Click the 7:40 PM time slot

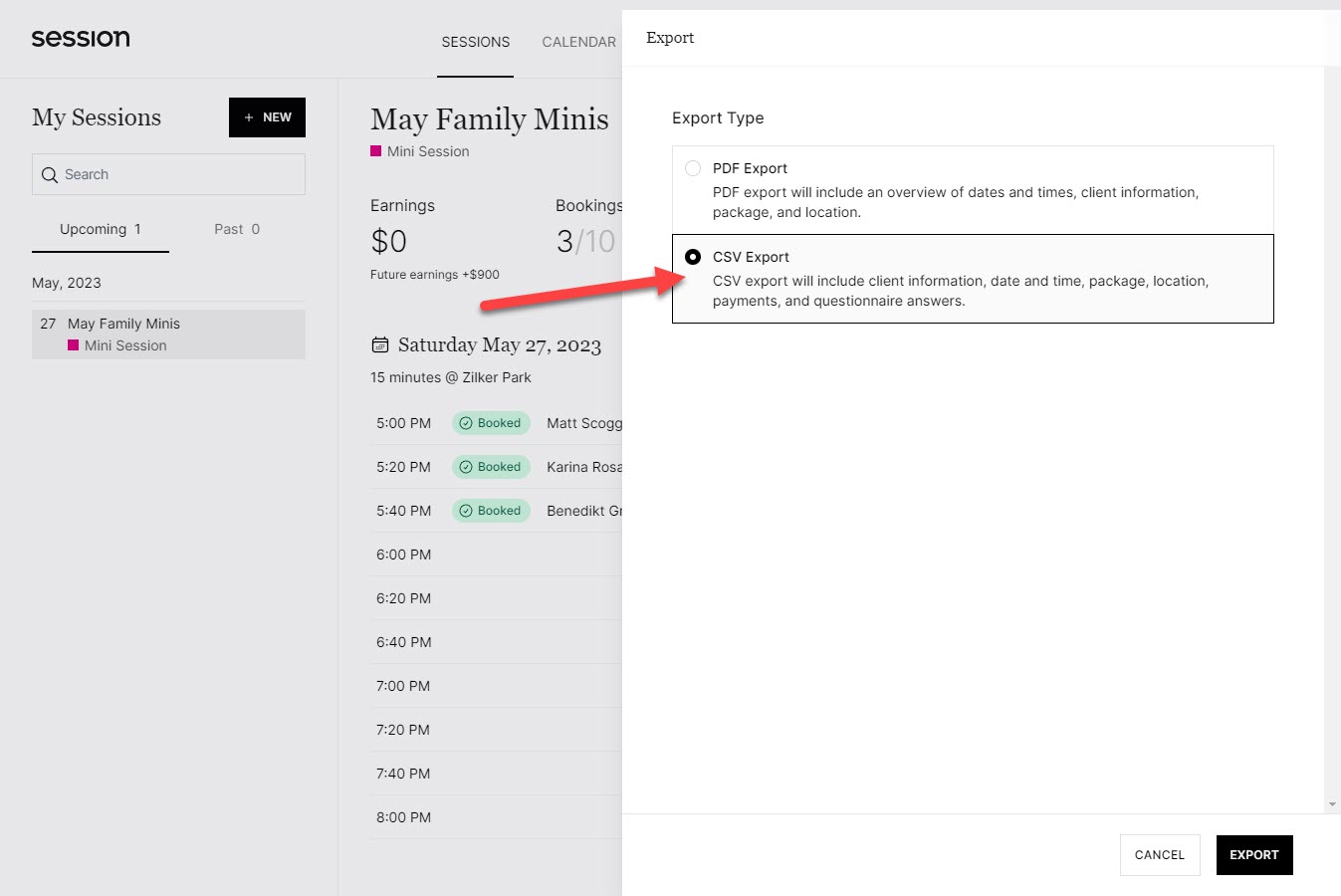[496, 774]
